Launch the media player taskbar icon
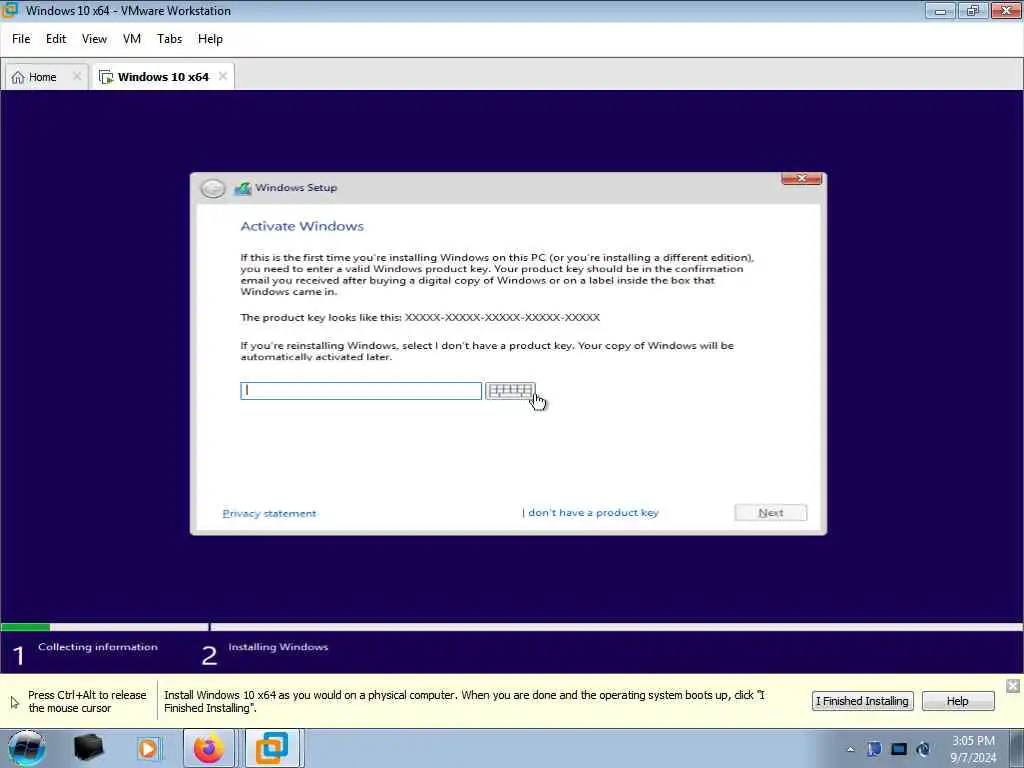 coord(148,748)
